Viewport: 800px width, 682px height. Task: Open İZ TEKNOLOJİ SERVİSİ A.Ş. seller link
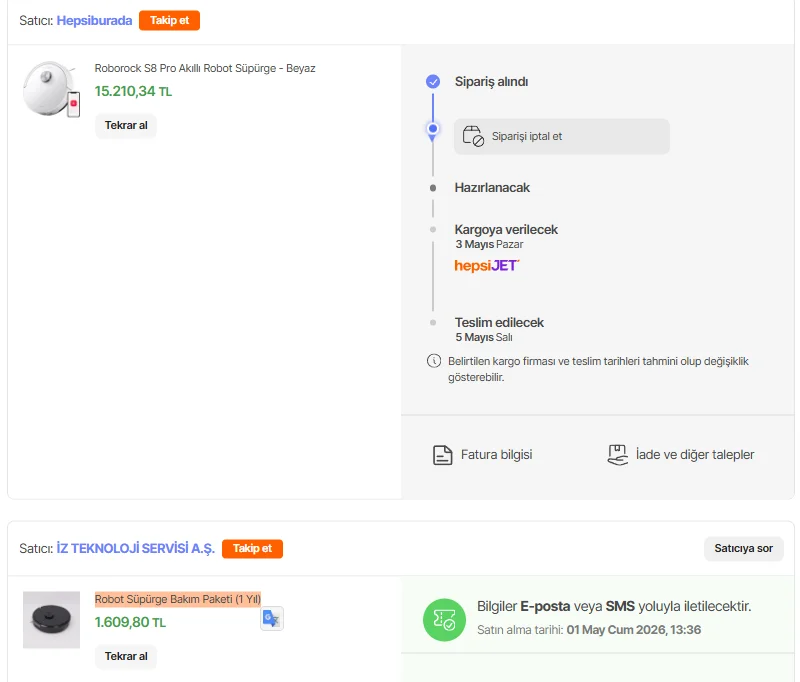pyautogui.click(x=136, y=548)
